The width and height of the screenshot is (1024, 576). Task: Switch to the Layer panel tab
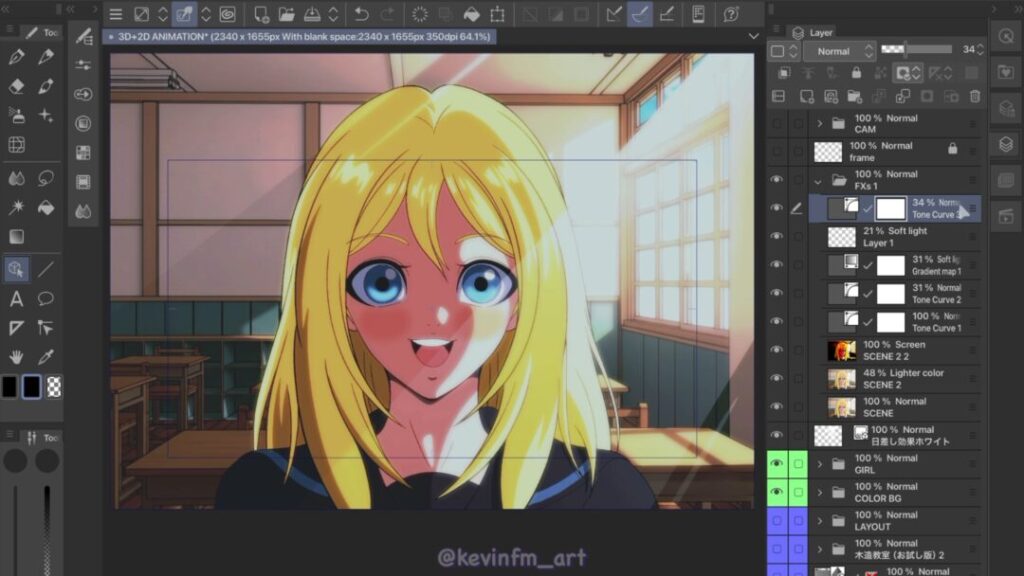[x=814, y=33]
